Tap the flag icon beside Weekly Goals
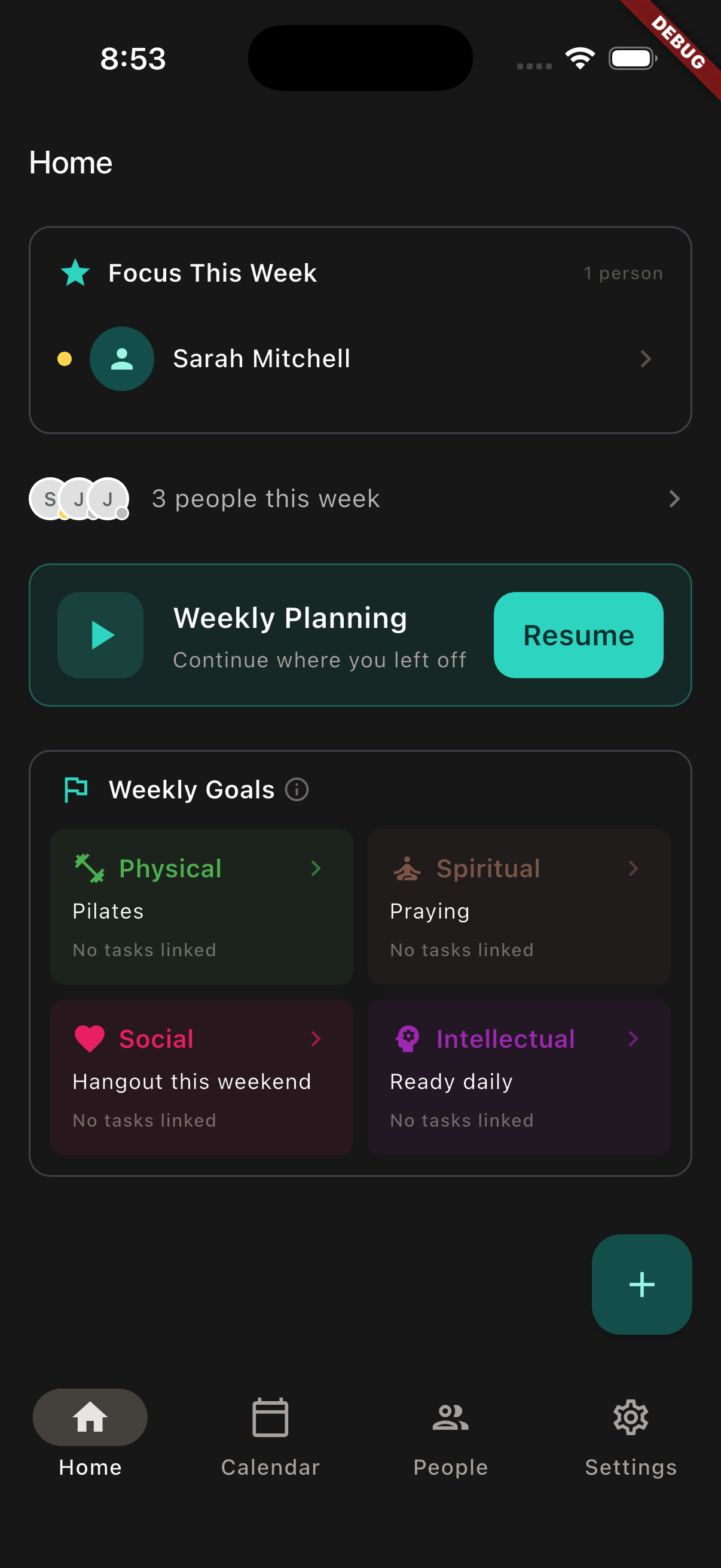This screenshot has width=721, height=1568. [75, 789]
